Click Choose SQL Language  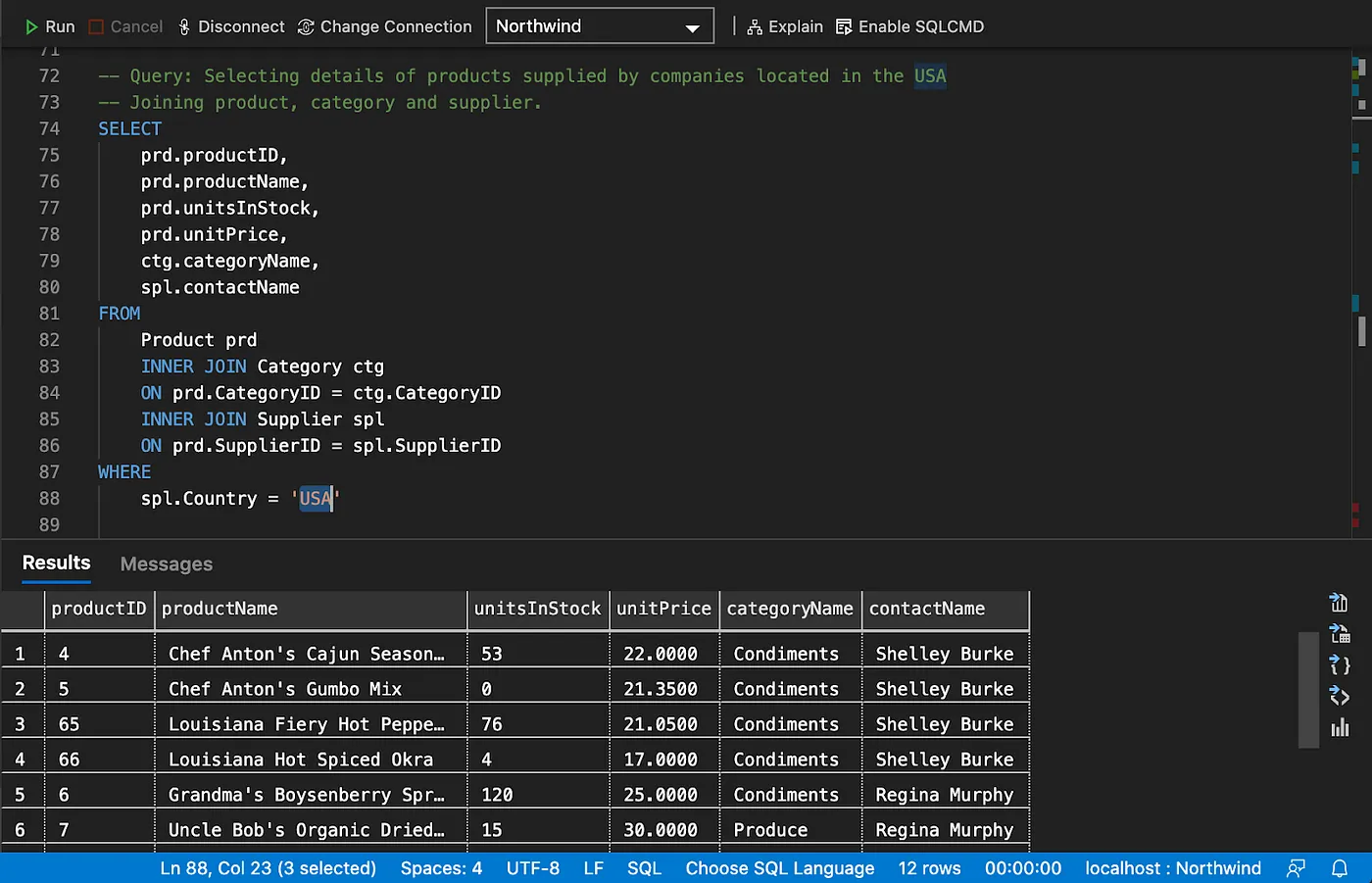coord(780,868)
